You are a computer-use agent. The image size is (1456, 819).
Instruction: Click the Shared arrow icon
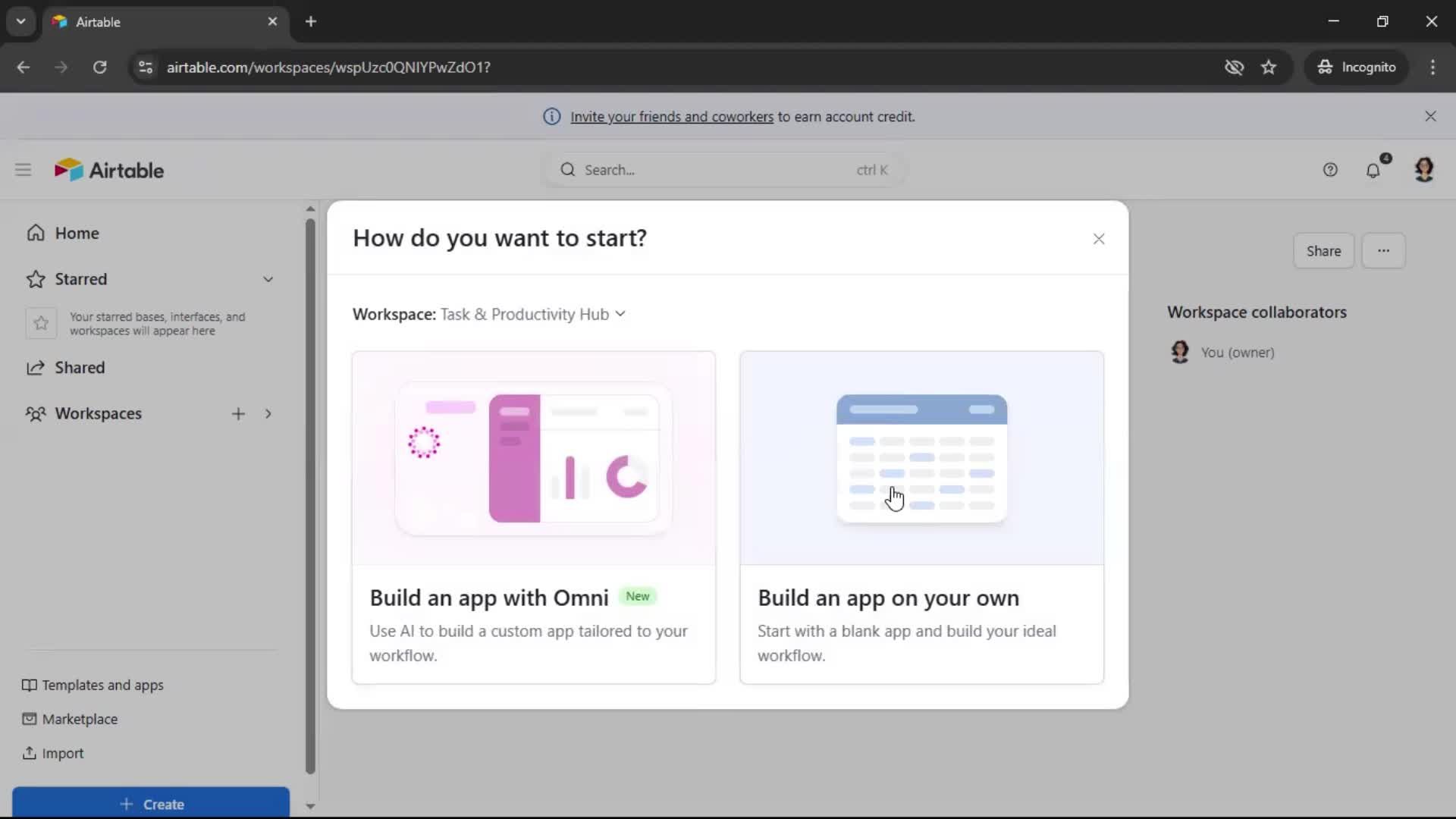[x=36, y=368]
